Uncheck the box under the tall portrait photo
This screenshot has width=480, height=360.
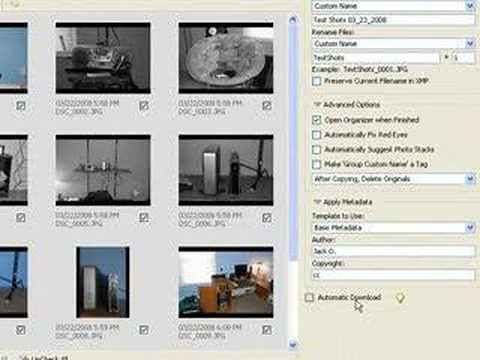pos(144,330)
